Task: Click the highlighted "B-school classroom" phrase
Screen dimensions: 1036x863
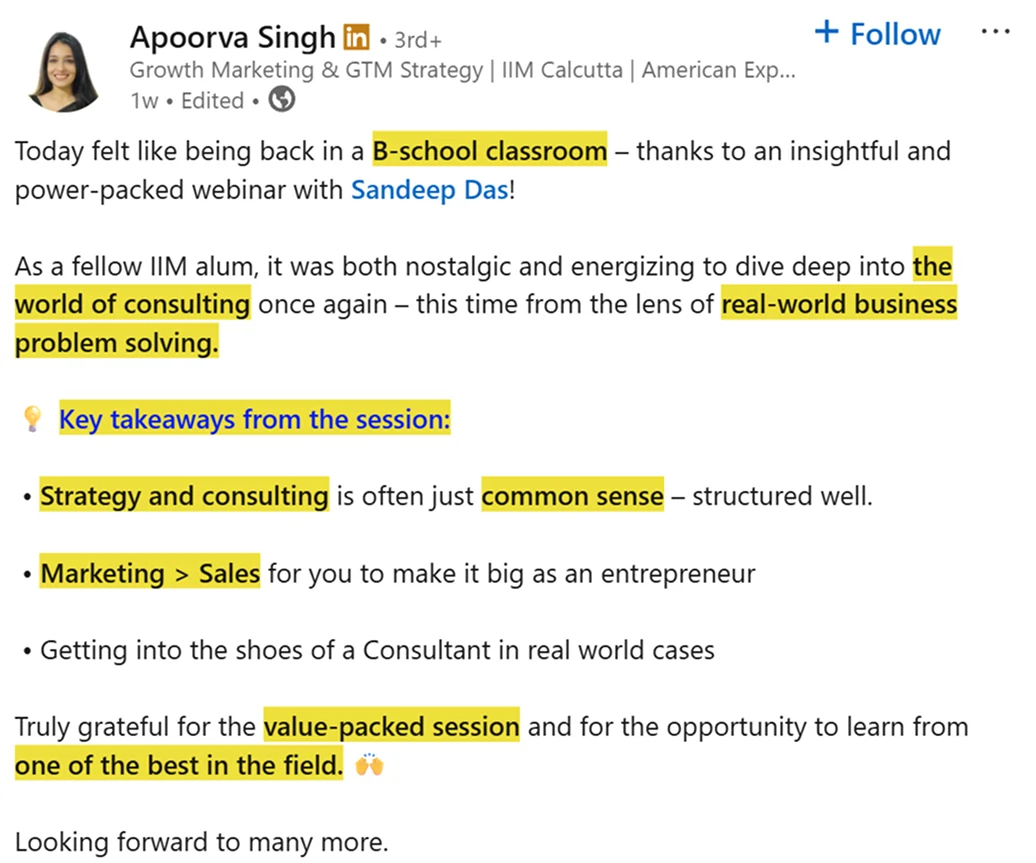Action: pyautogui.click(x=489, y=152)
